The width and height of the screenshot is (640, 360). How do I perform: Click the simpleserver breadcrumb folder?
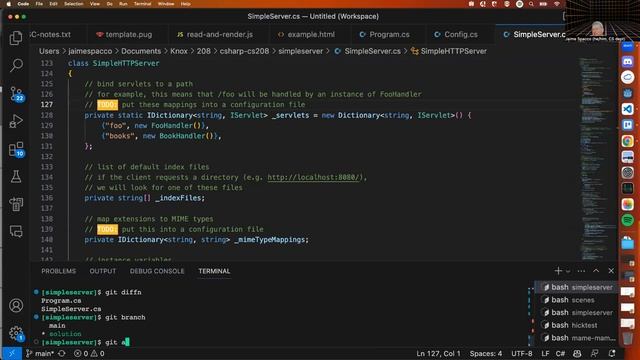[300, 51]
